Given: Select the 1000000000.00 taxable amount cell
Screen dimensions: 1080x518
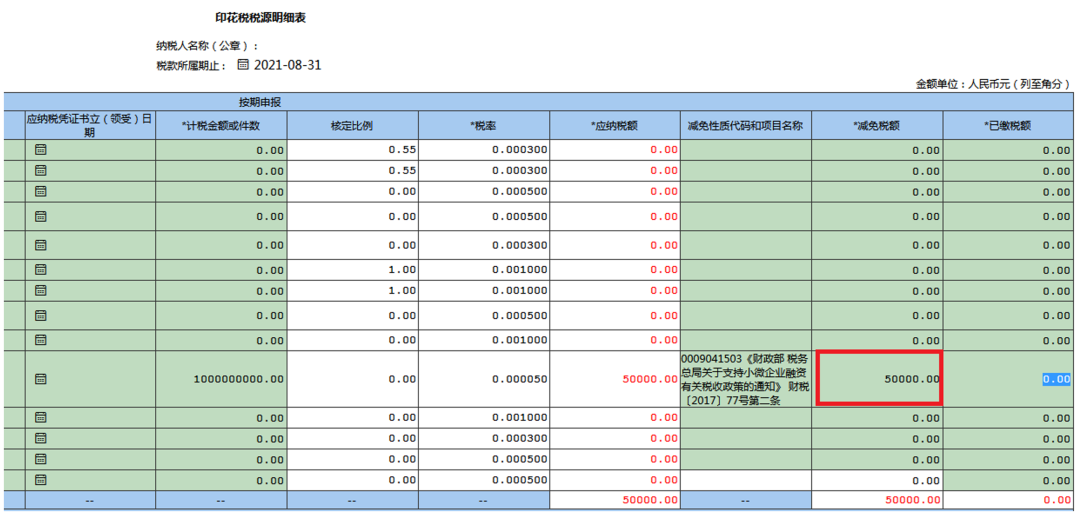Looking at the screenshot, I should (x=221, y=379).
